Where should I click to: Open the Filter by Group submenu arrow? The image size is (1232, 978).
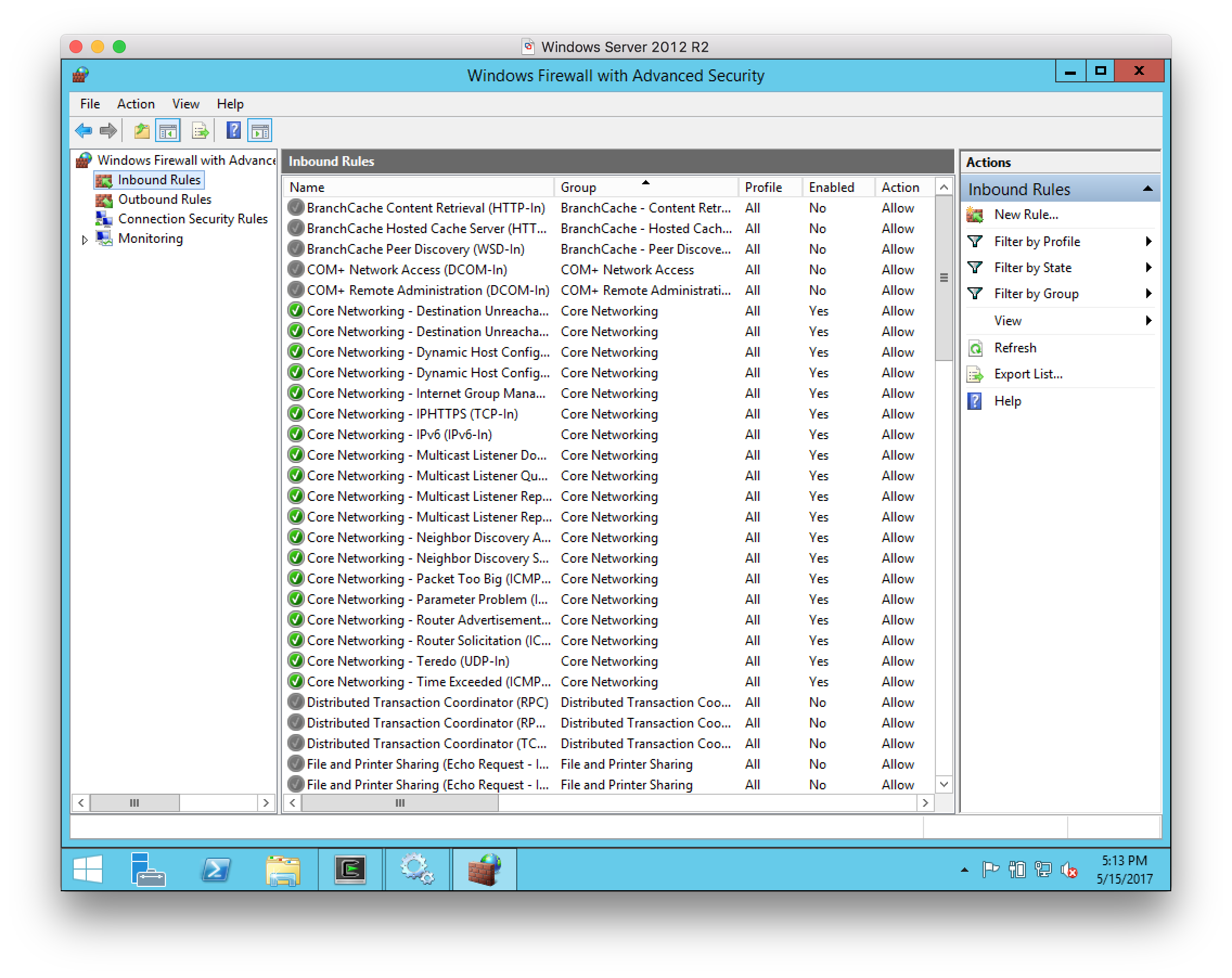[x=1148, y=294]
